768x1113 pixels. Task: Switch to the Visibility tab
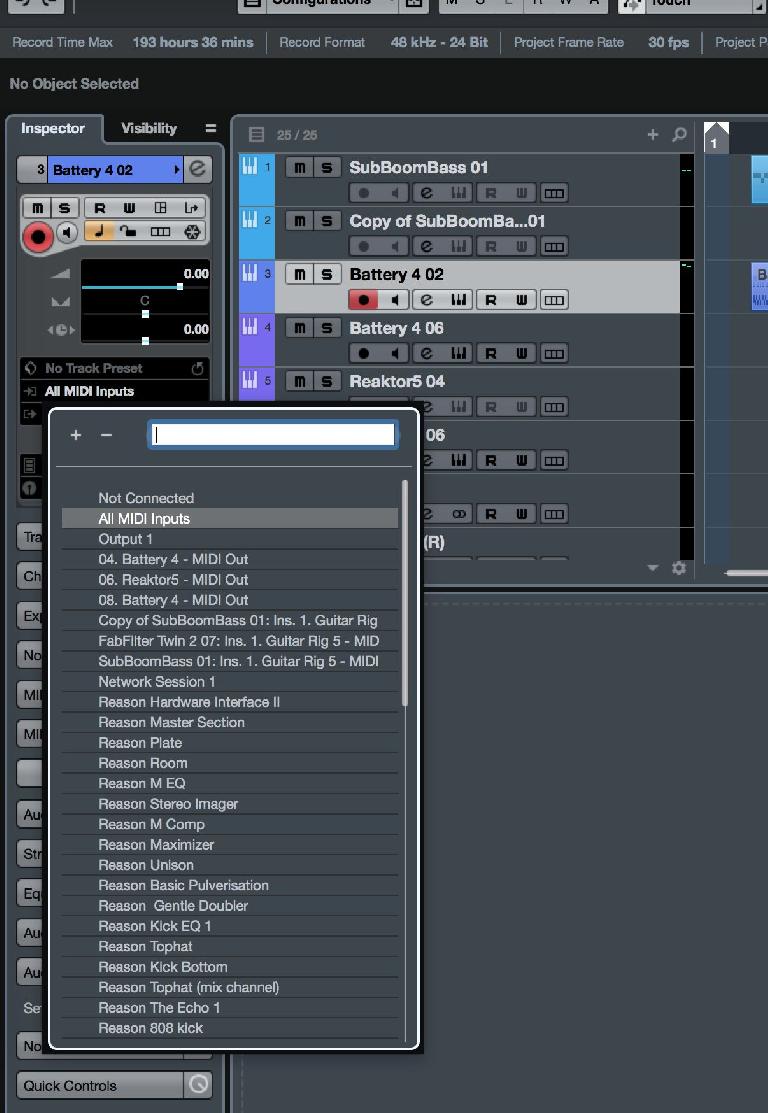click(148, 128)
